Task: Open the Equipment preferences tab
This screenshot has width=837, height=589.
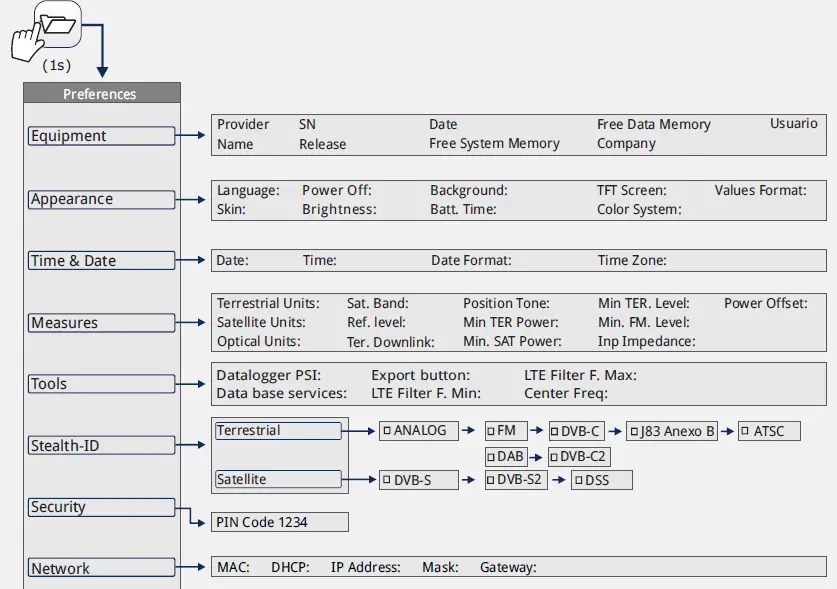Action: coord(101,136)
